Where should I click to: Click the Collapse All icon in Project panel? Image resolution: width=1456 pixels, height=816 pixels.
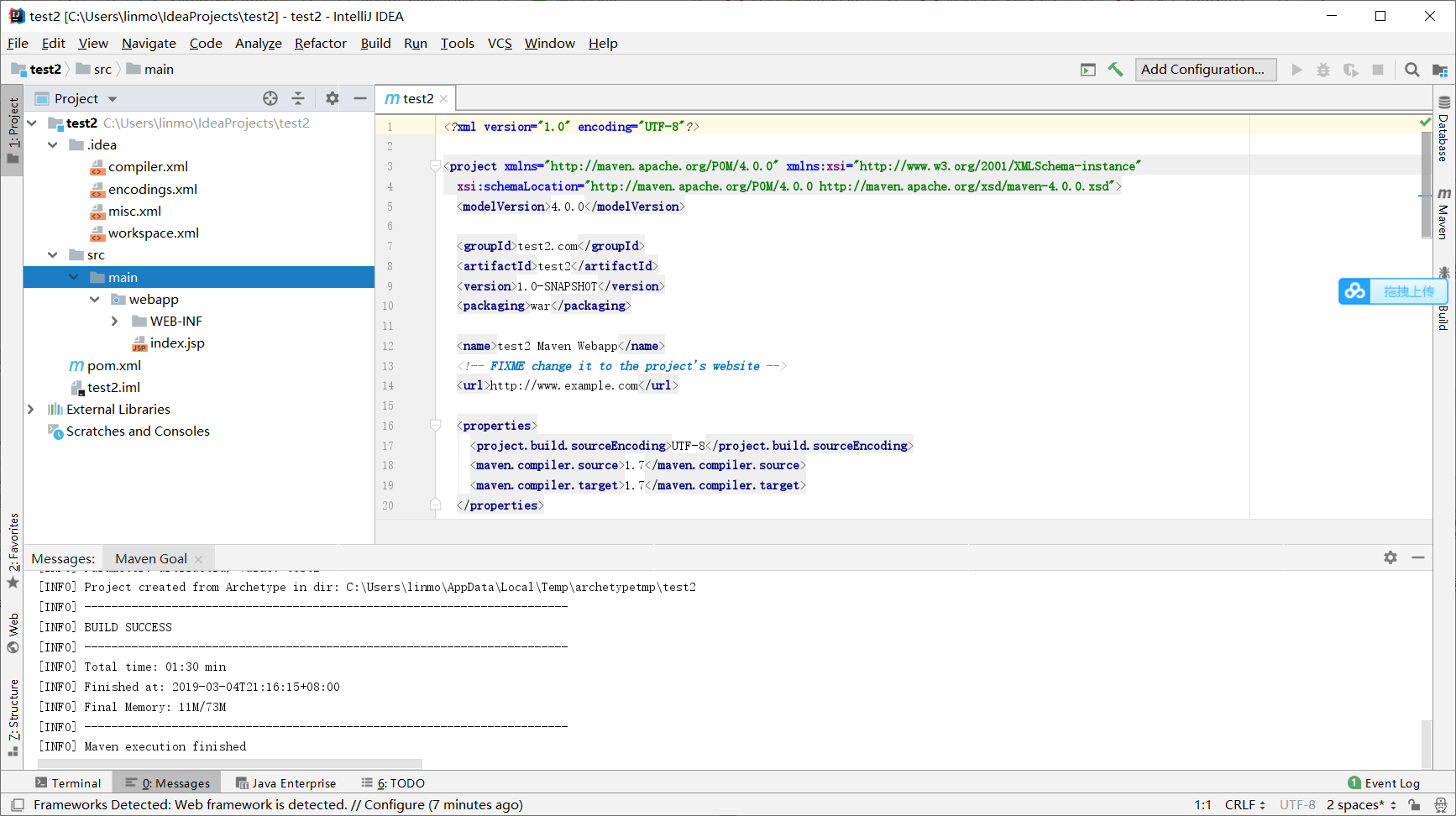click(x=298, y=98)
